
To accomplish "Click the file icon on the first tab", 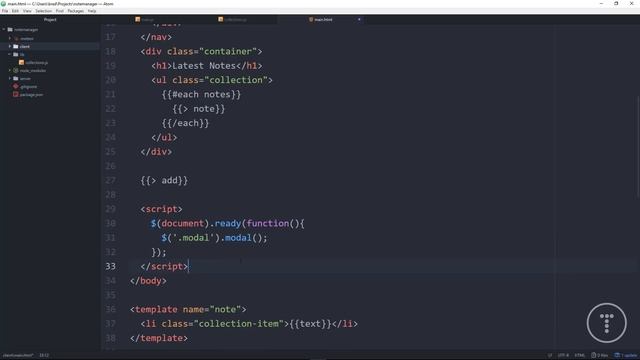I will pyautogui.click(x=138, y=19).
